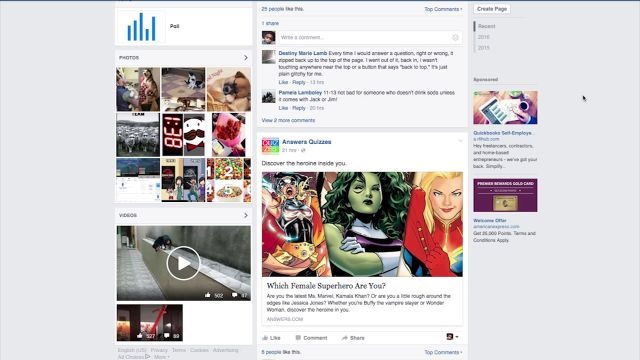
Task: Click the Cookies footer link
Action: point(199,350)
